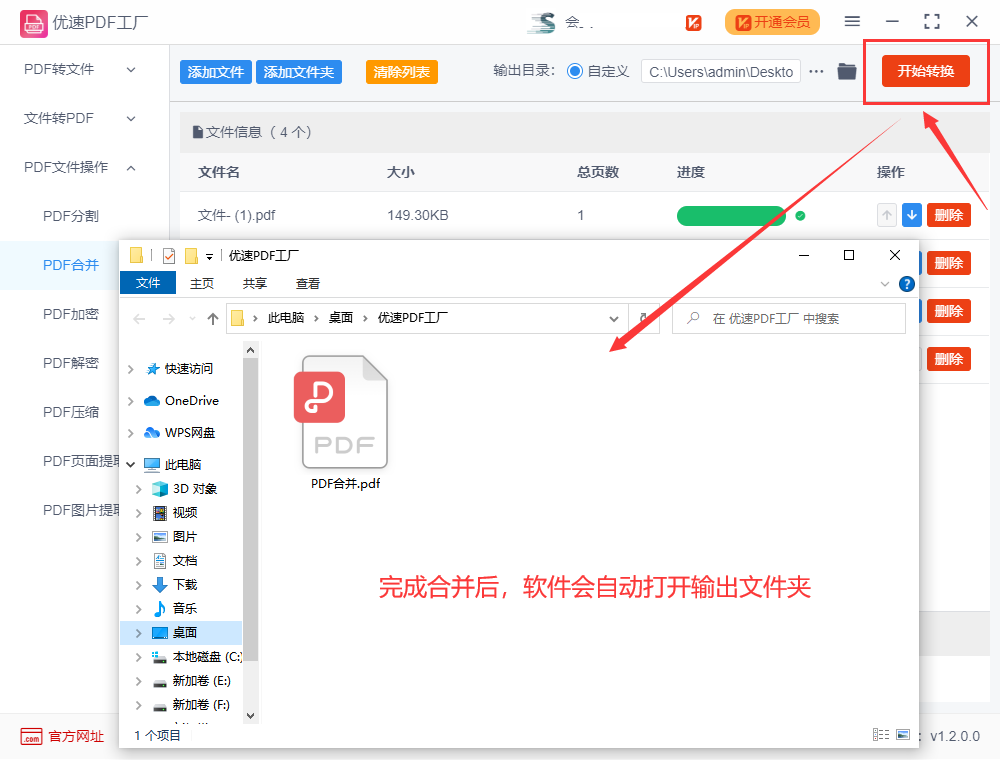Click the green progress bar of 文件- (1).pdf
The image size is (1000, 760).
731,216
